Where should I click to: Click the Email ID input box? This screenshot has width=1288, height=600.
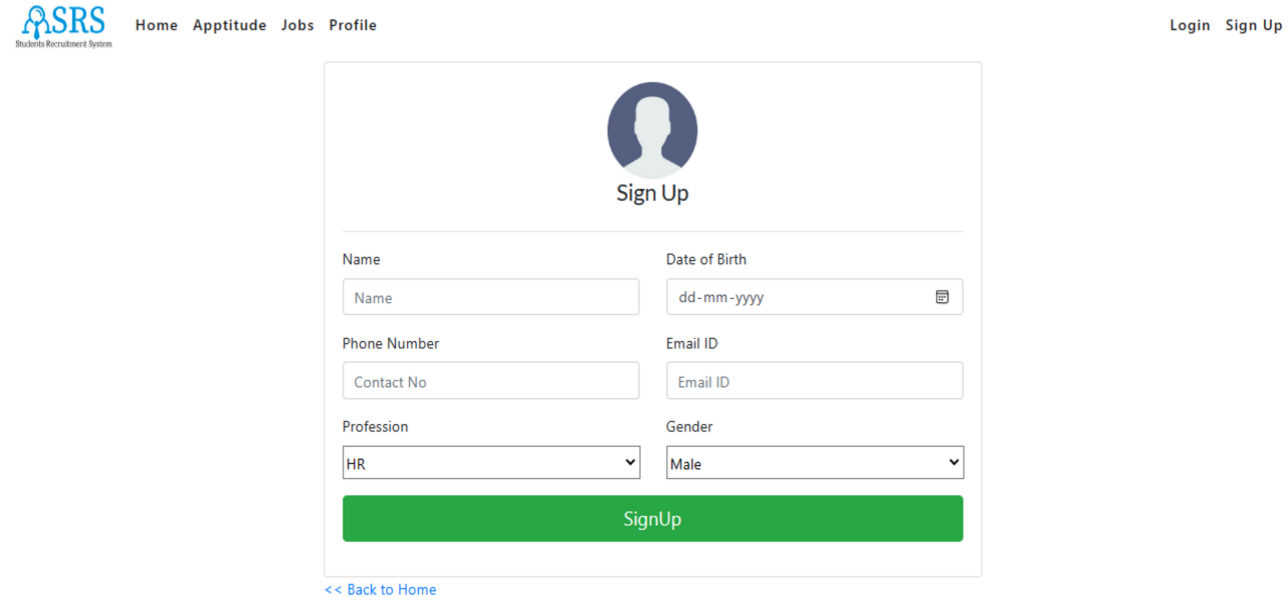pos(814,380)
